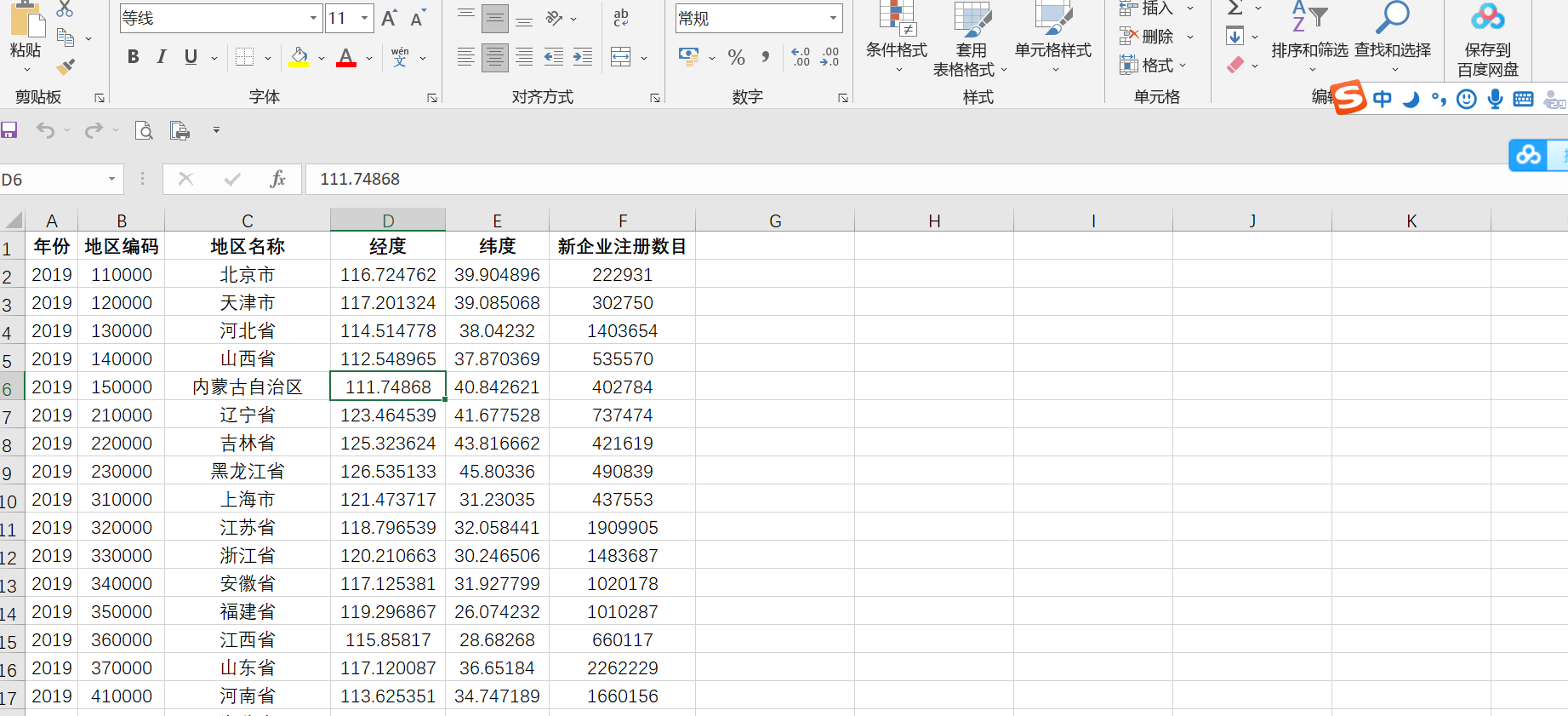Screen dimensions: 1568x716
Task: Apply percent style to cell
Action: pos(737,57)
